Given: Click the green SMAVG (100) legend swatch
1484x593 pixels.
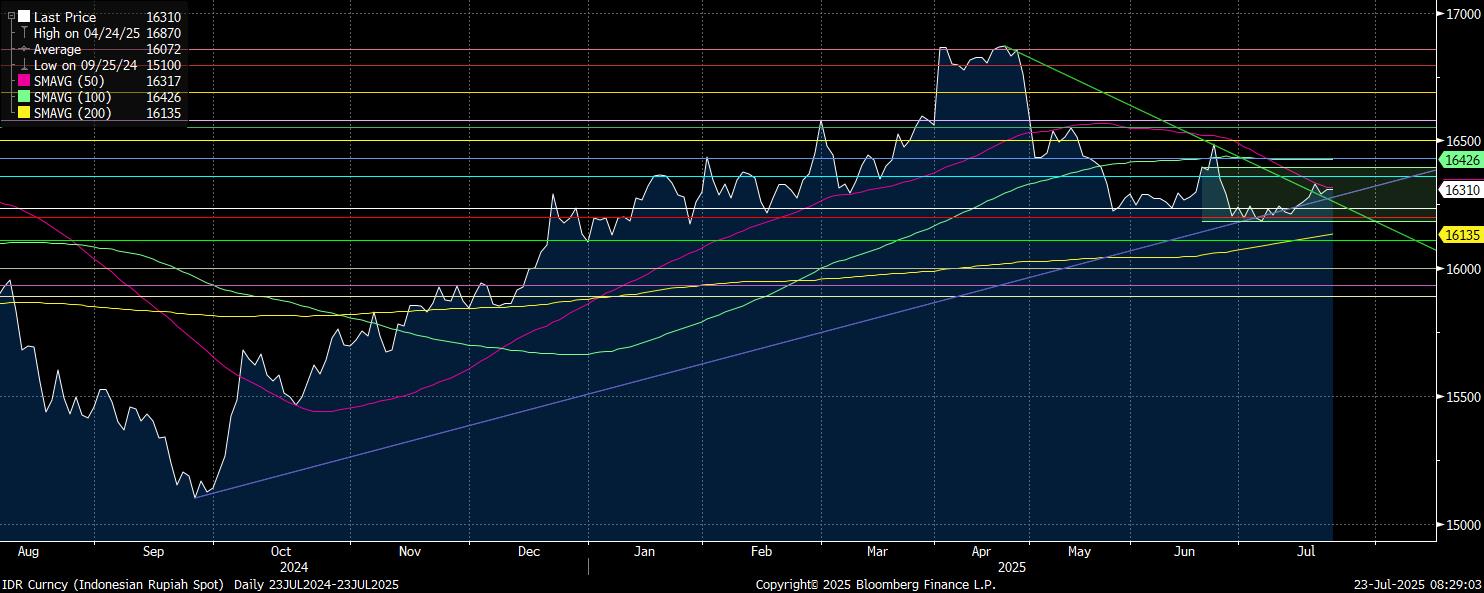Looking at the screenshot, I should pos(24,97).
